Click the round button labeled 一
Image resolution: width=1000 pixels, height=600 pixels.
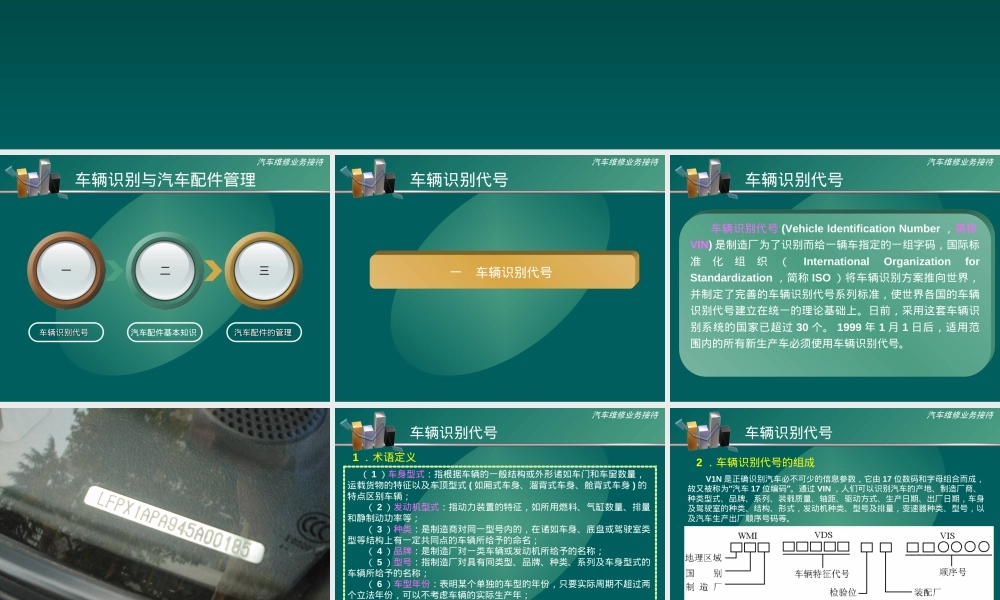[x=66, y=270]
